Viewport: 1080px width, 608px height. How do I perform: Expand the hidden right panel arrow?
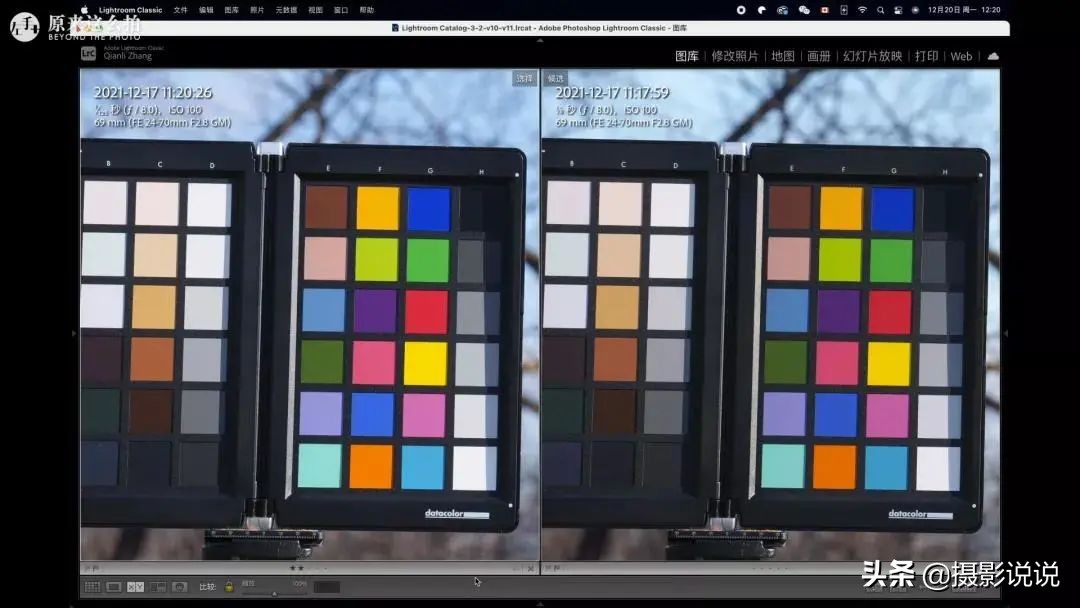(1006, 333)
